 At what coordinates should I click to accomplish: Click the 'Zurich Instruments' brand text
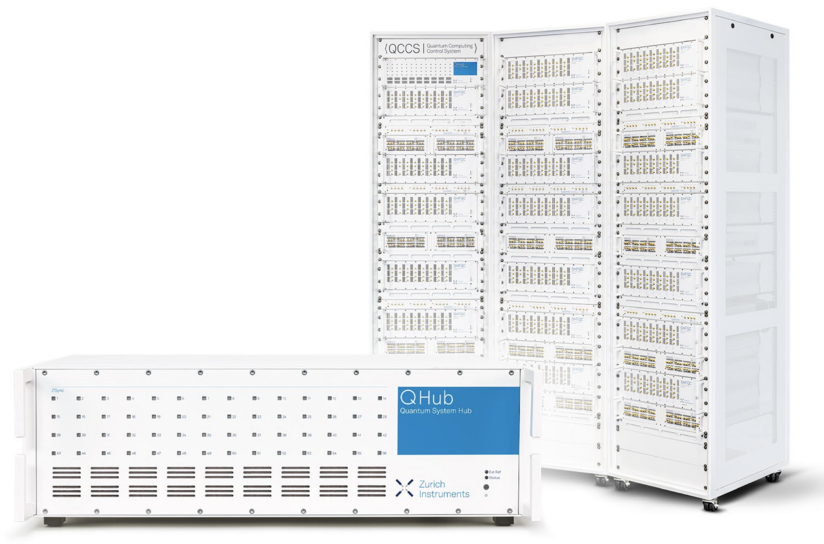coord(444,489)
